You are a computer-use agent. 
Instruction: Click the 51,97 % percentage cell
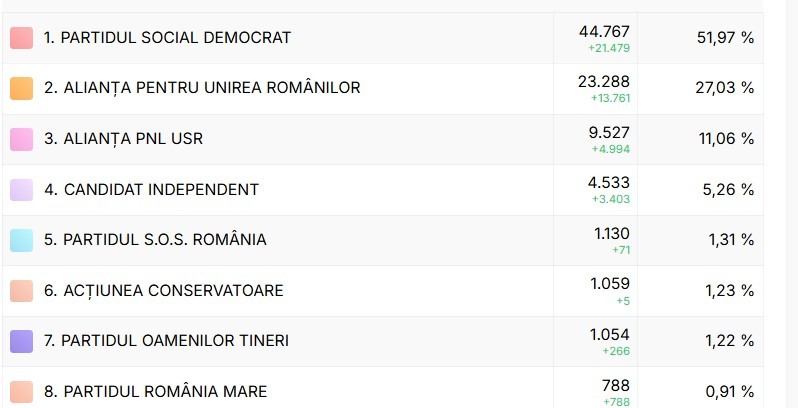coord(725,38)
